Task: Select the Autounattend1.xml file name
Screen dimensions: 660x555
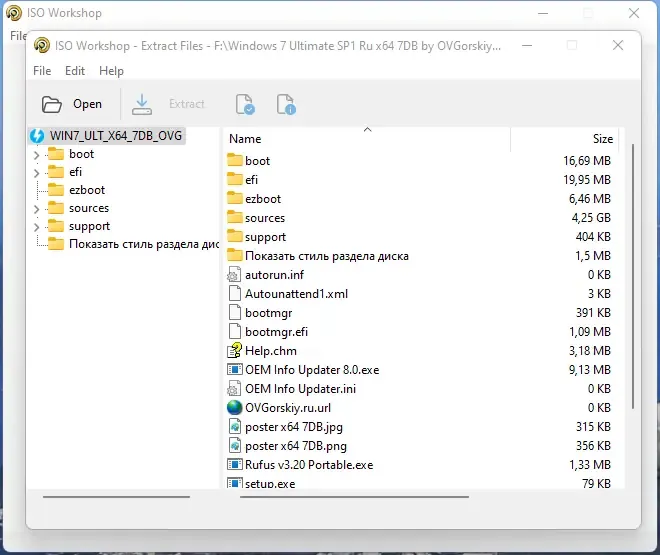Action: [x=296, y=294]
